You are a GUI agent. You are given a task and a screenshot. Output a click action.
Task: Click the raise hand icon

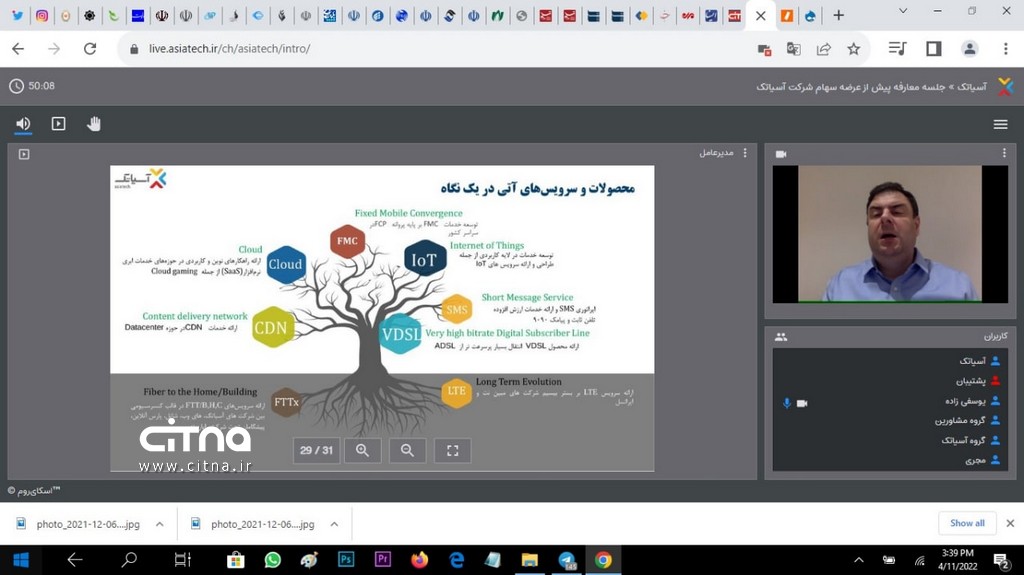[94, 124]
